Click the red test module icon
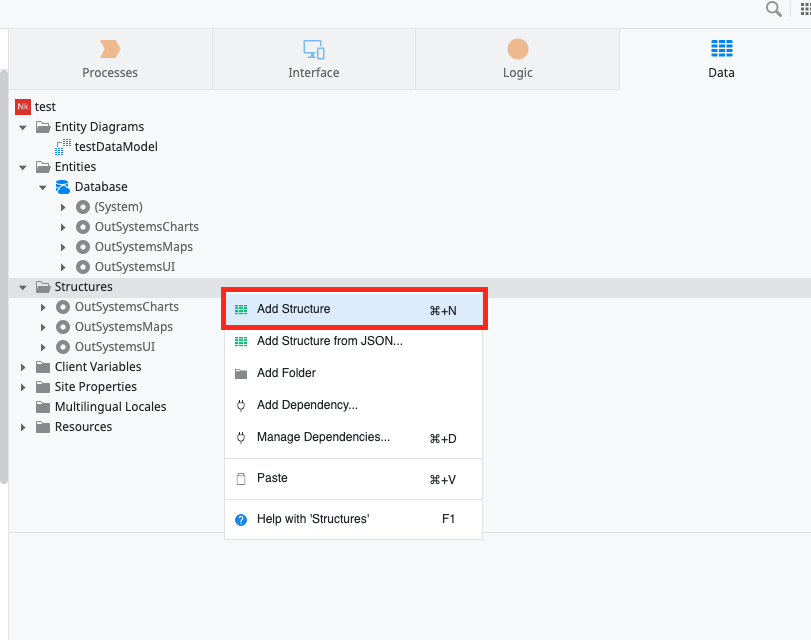Viewport: 811px width, 640px height. click(23, 107)
